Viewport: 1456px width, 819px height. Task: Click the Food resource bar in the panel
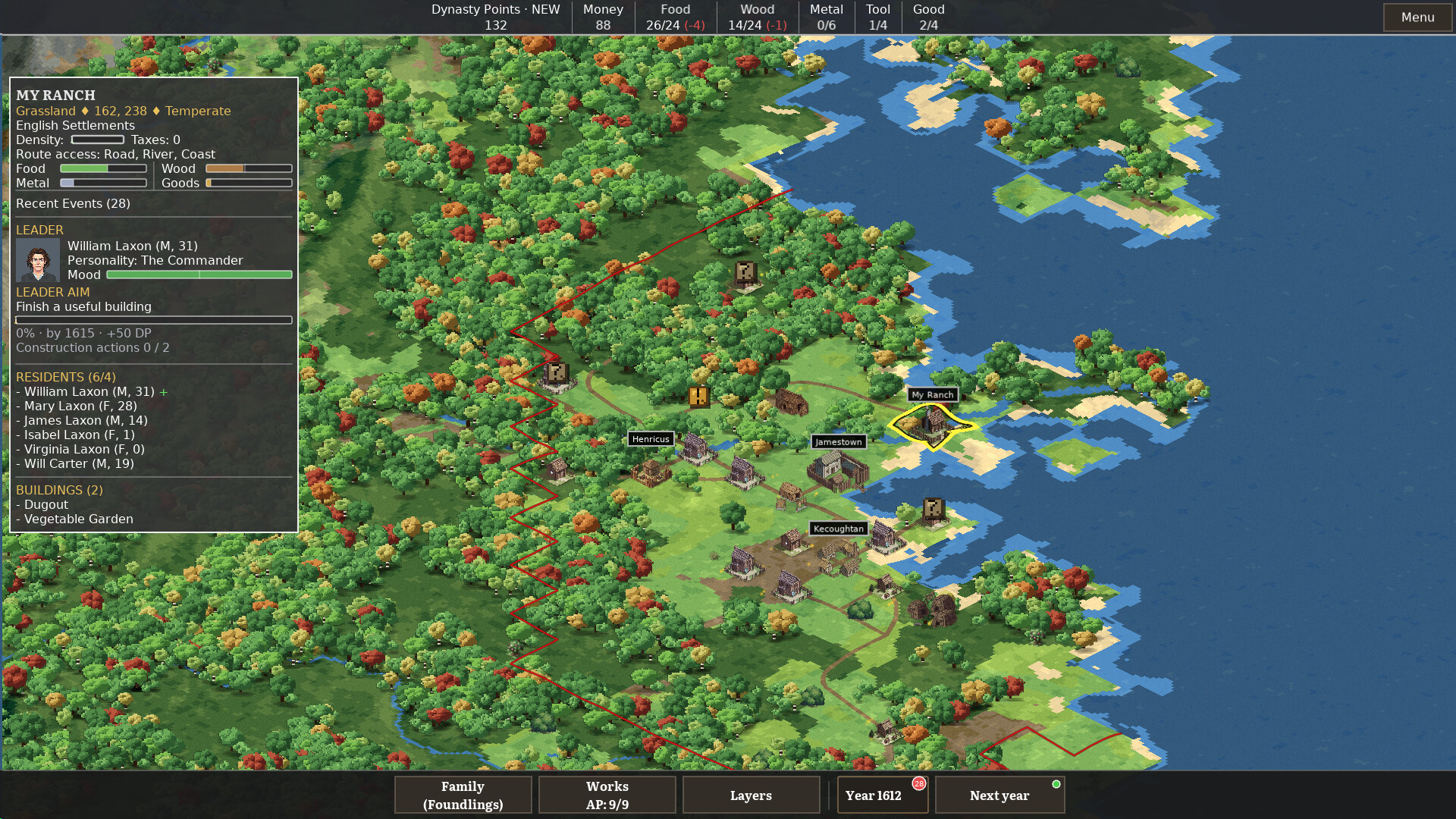click(103, 168)
